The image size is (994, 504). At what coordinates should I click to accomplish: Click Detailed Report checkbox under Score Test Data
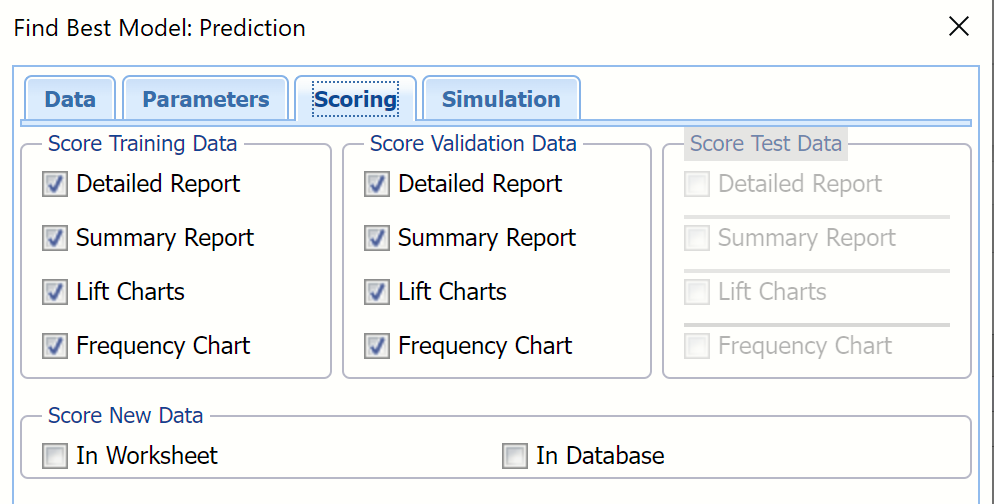tap(697, 185)
